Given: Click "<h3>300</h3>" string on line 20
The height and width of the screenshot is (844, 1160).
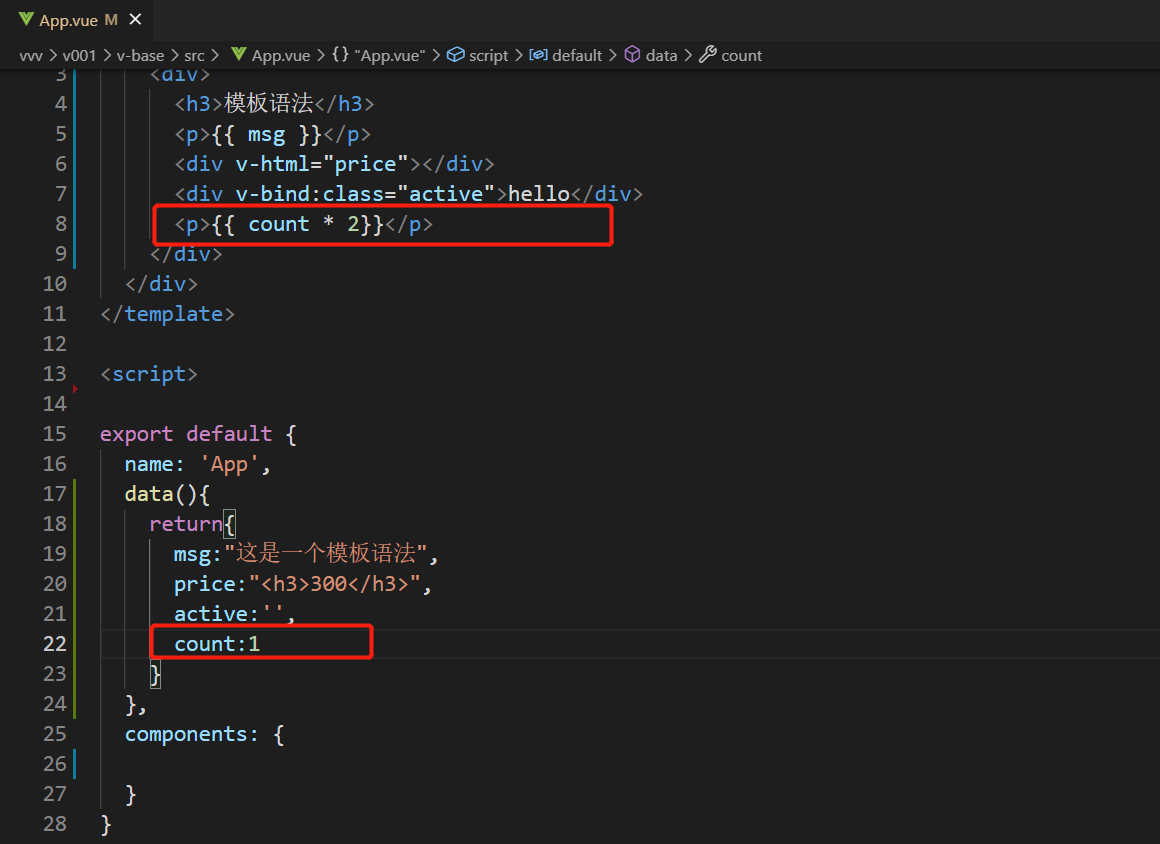Looking at the screenshot, I should point(334,584).
